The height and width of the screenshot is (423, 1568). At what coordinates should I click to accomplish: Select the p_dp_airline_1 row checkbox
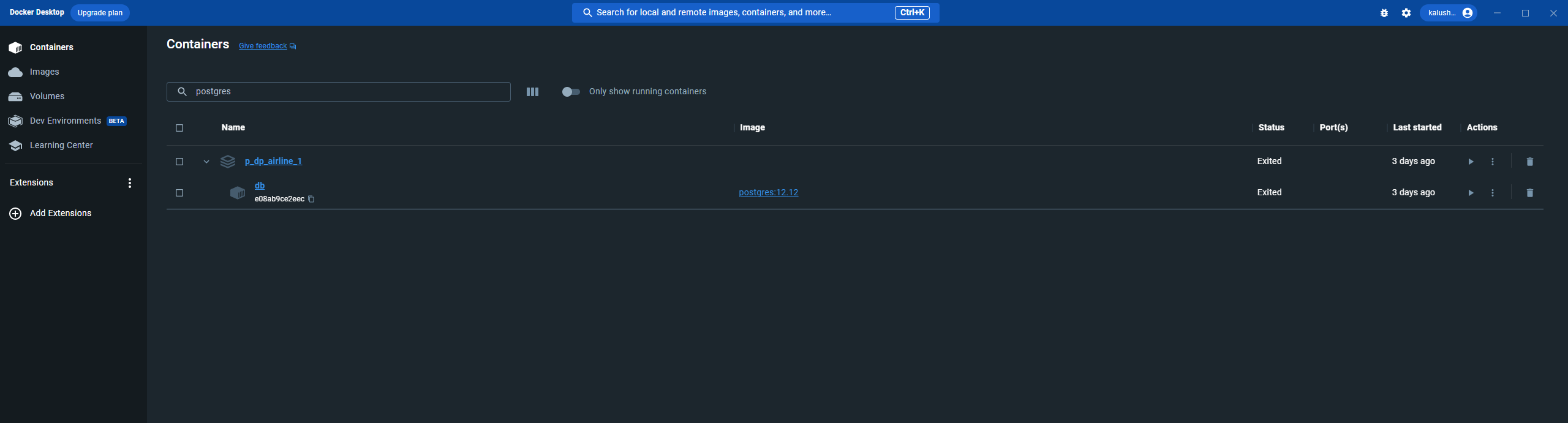click(179, 162)
